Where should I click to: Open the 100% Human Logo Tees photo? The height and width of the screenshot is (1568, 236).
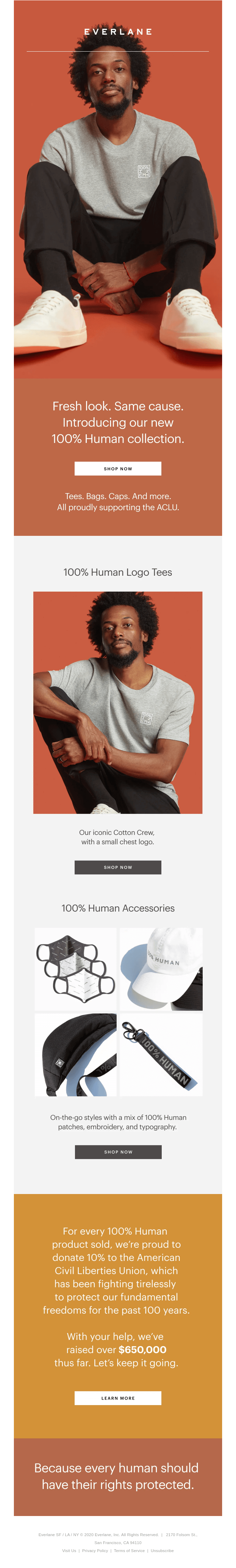coord(118,703)
